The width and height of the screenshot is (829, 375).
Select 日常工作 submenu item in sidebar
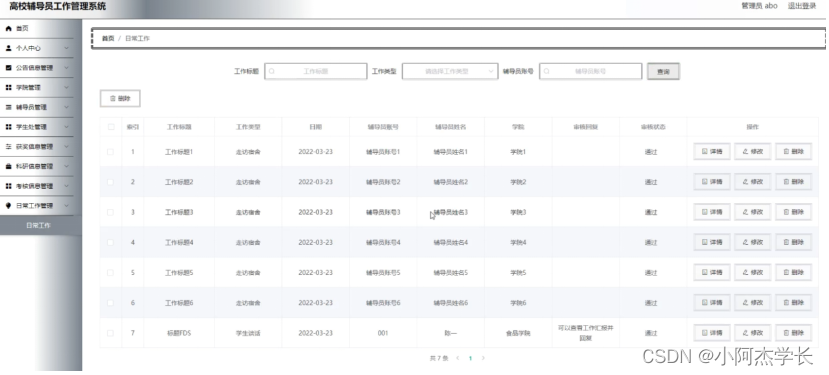click(x=41, y=225)
